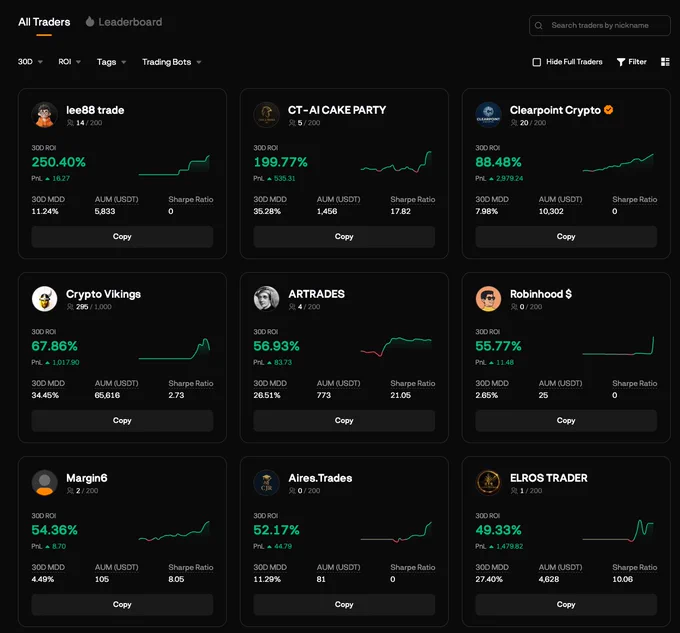Open the Clearpoint Crypto profile name

(x=555, y=111)
